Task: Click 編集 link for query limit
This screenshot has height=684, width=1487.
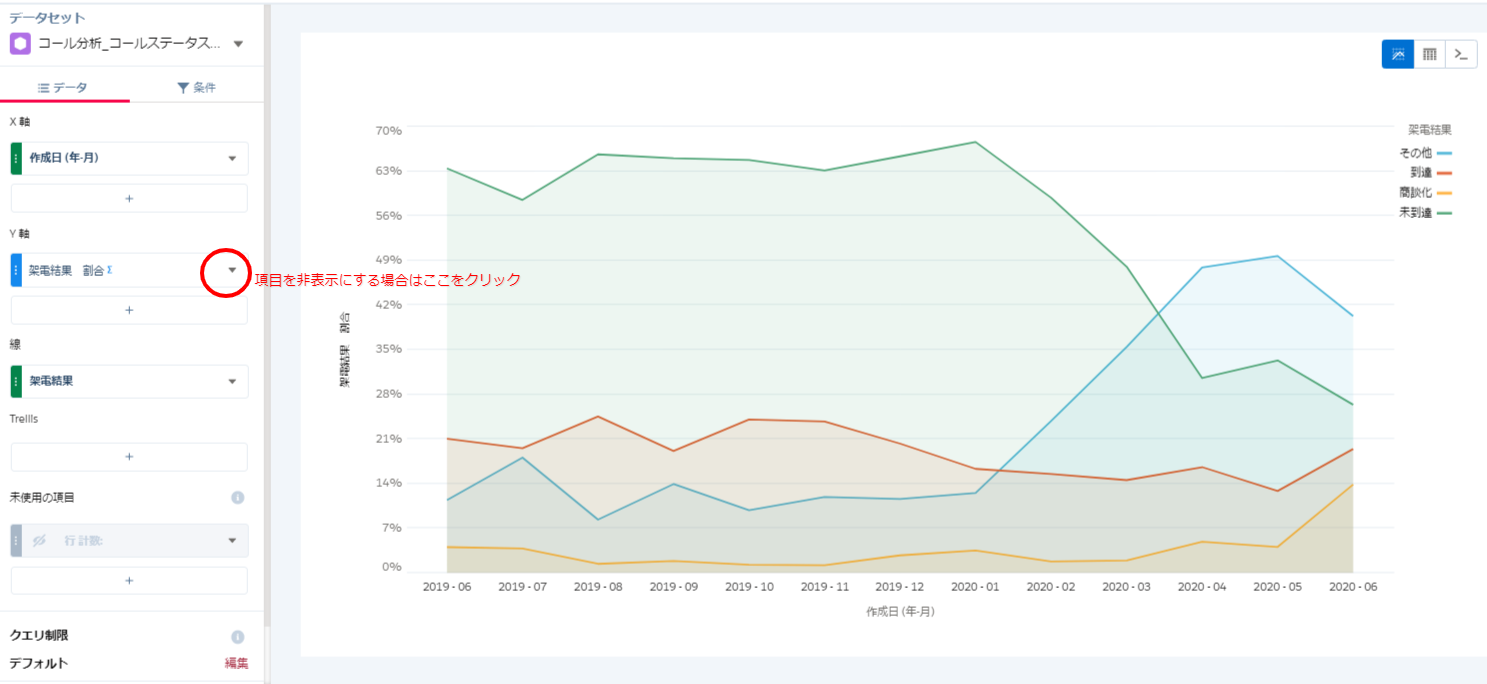Action: [236, 663]
